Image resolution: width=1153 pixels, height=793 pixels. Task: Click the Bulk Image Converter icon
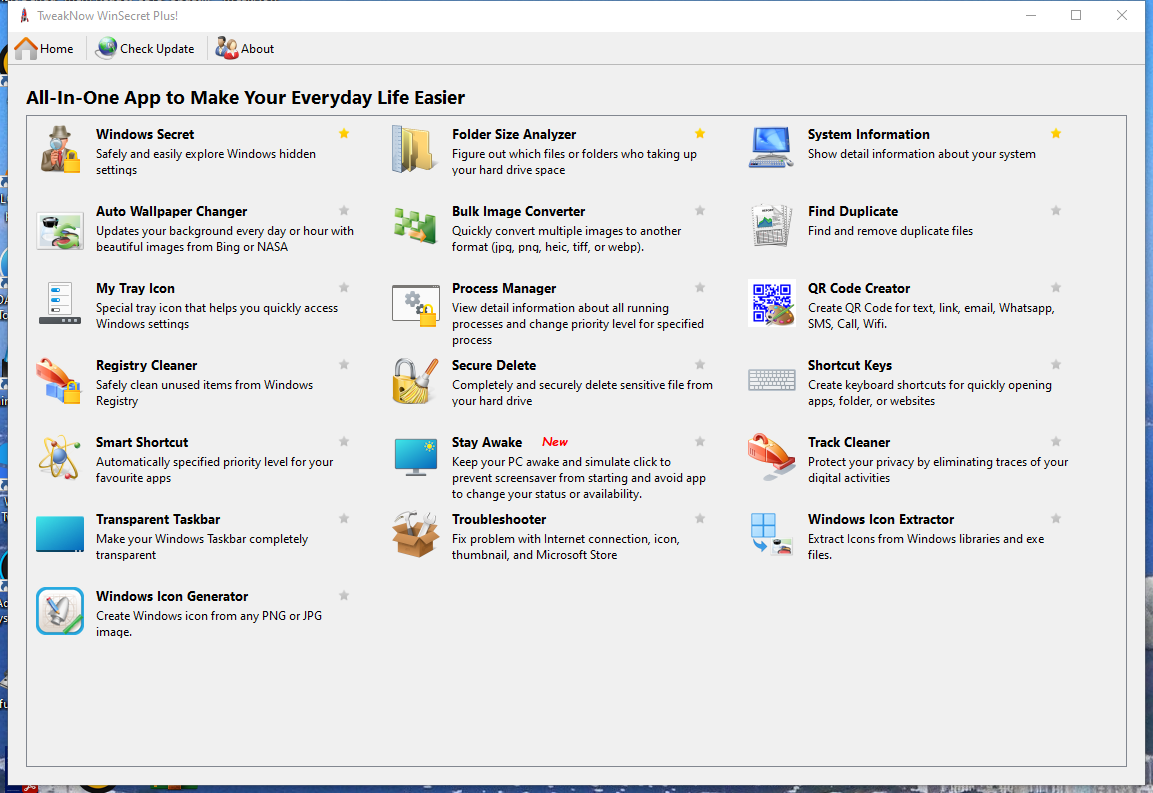[414, 227]
